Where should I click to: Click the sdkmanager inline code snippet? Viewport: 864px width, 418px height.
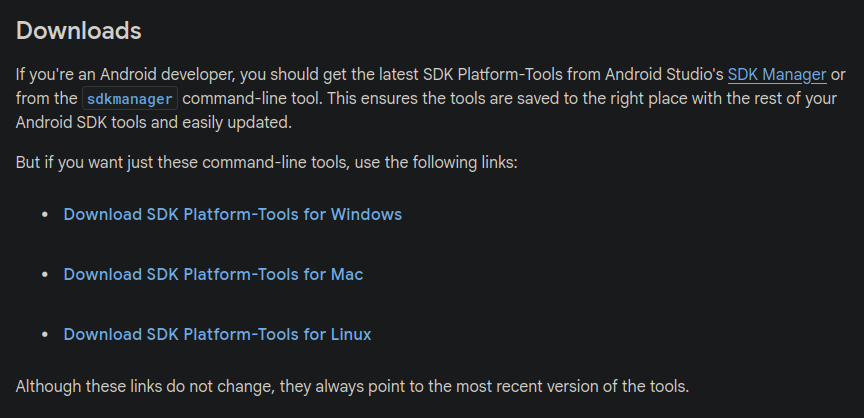[x=130, y=99]
